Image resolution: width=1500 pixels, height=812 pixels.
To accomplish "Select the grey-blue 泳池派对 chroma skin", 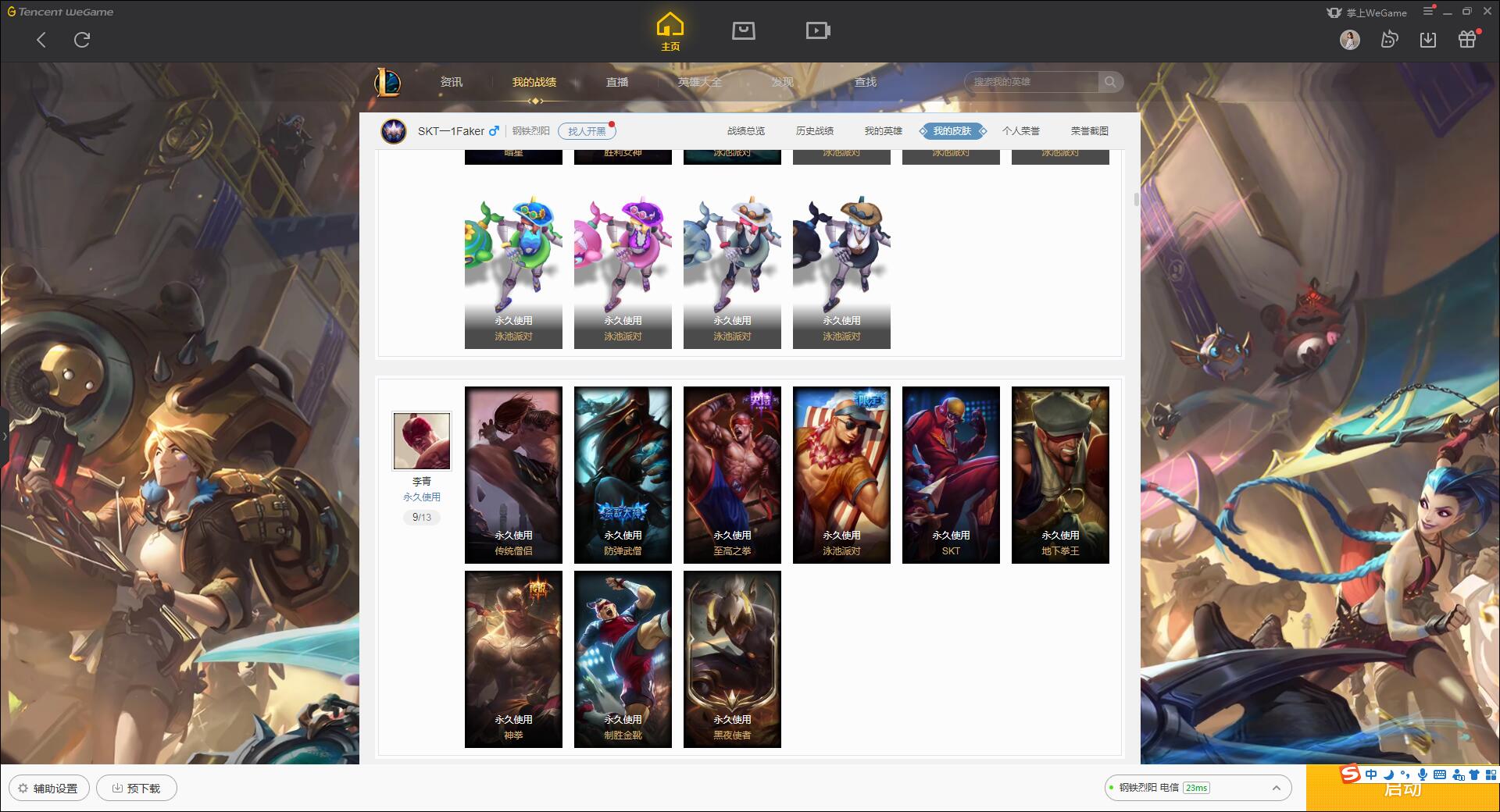I will (x=732, y=270).
